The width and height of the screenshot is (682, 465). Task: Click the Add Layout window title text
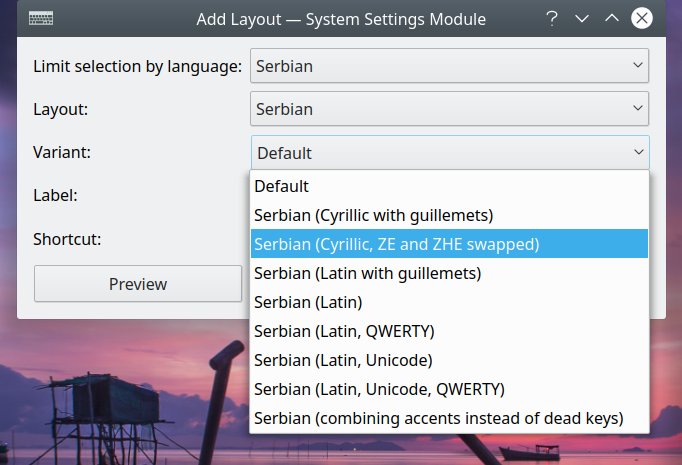tap(341, 18)
